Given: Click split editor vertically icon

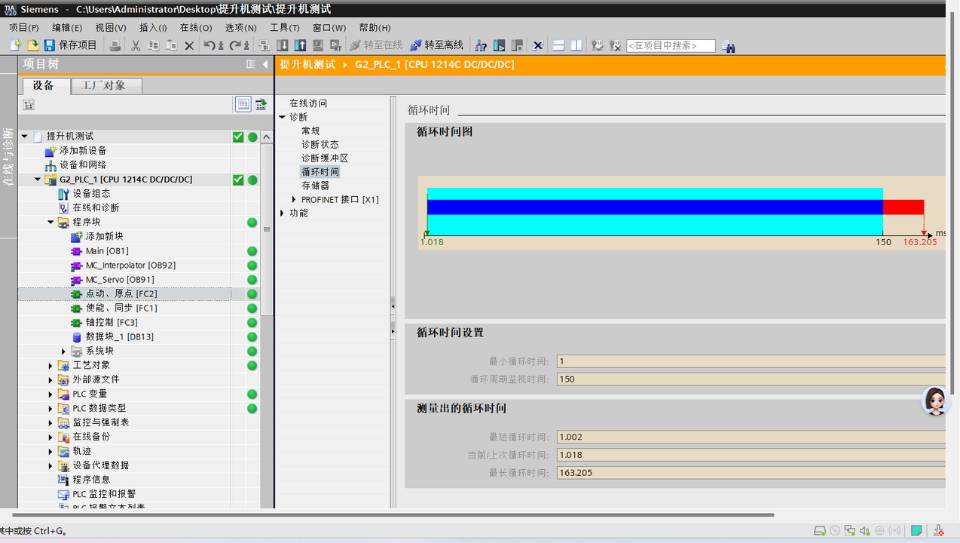Looking at the screenshot, I should pyautogui.click(x=576, y=45).
